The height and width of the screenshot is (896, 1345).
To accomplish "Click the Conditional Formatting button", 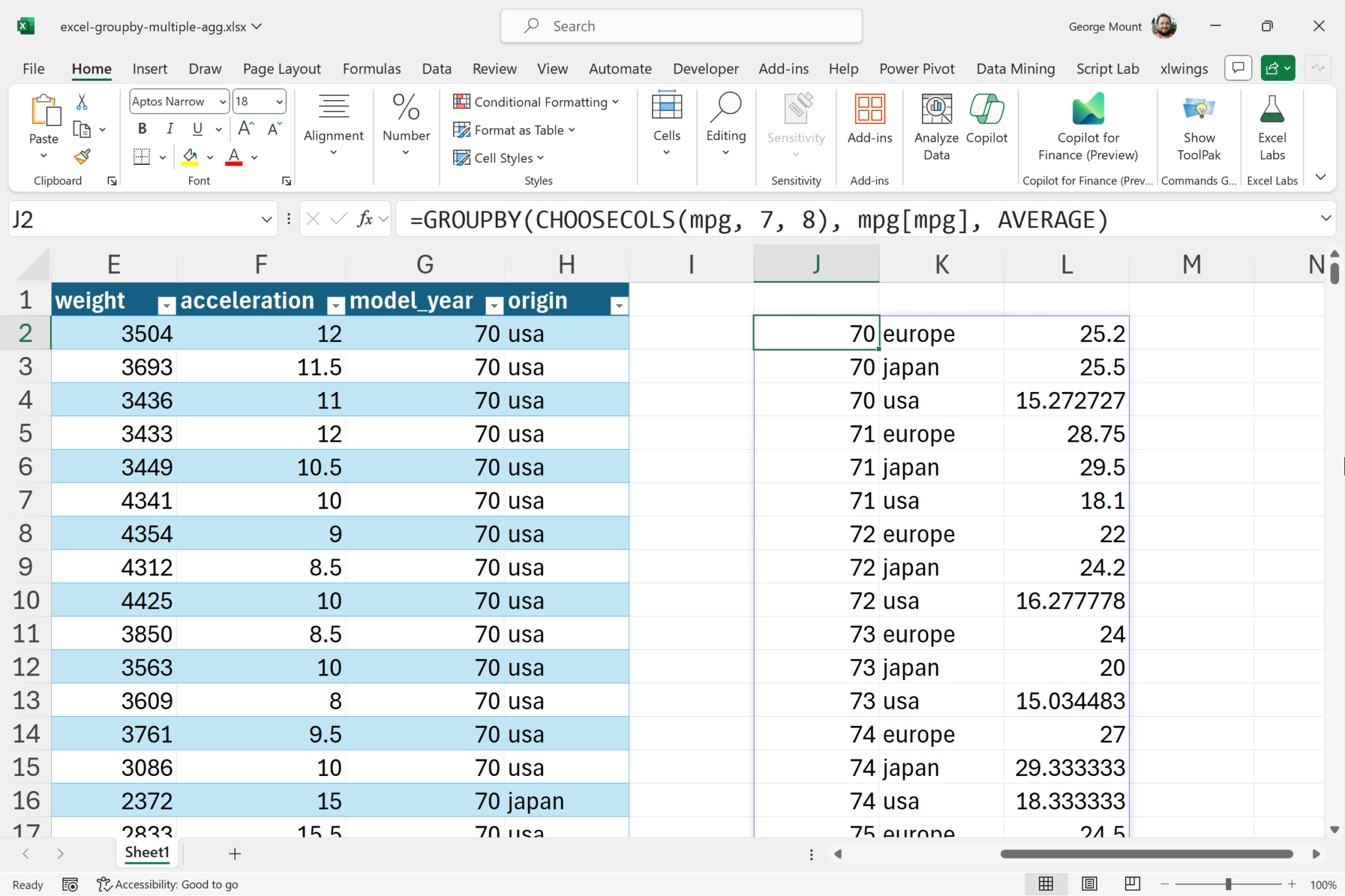I will click(x=536, y=102).
